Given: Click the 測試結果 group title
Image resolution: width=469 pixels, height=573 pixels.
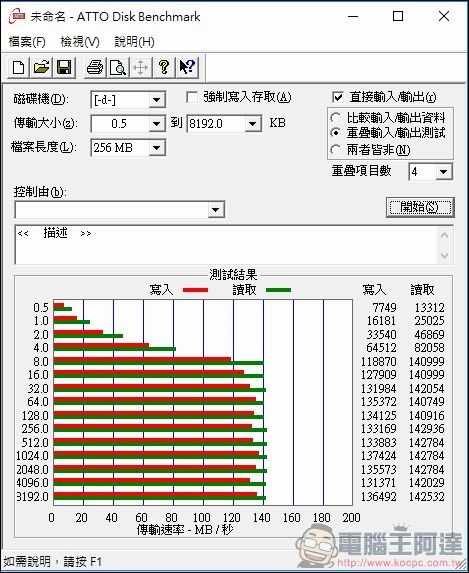Looking at the screenshot, I should 233,274.
